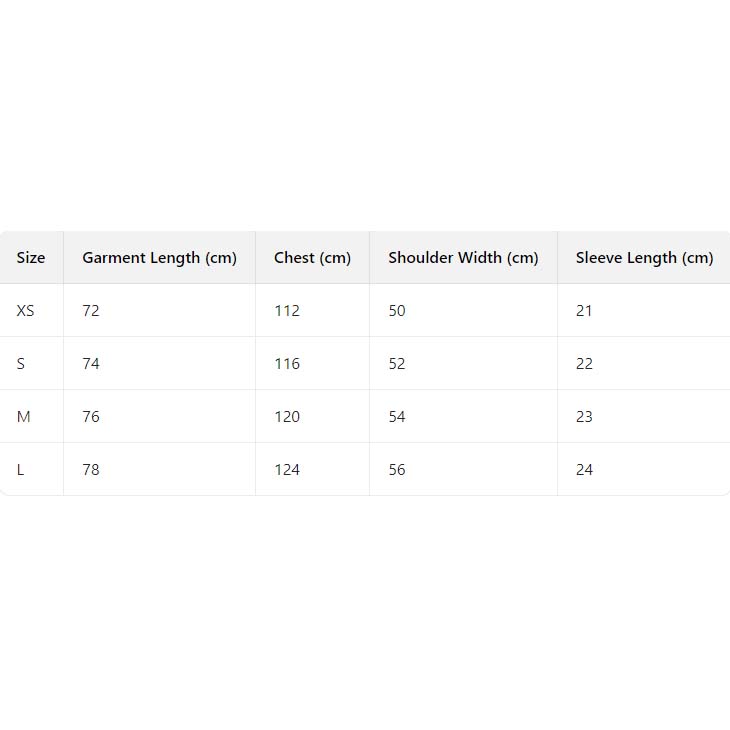Select chest value 116
The height and width of the screenshot is (730, 730).
tap(287, 364)
